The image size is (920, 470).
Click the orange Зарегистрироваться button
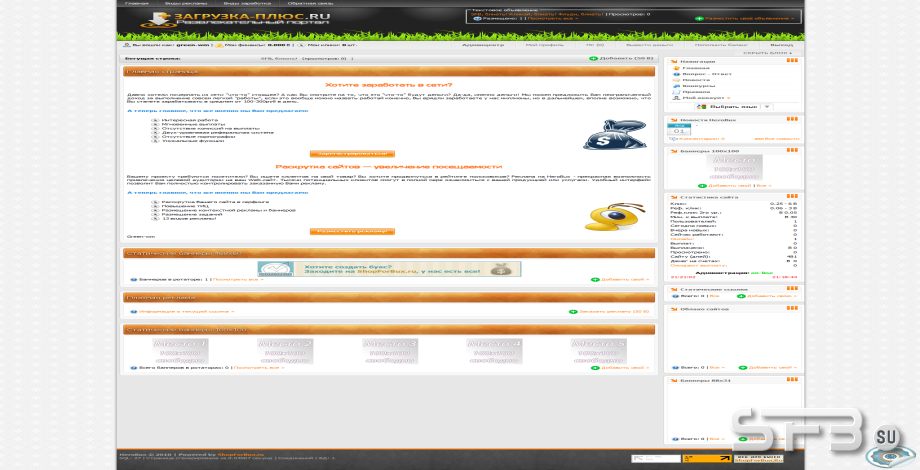pos(352,154)
